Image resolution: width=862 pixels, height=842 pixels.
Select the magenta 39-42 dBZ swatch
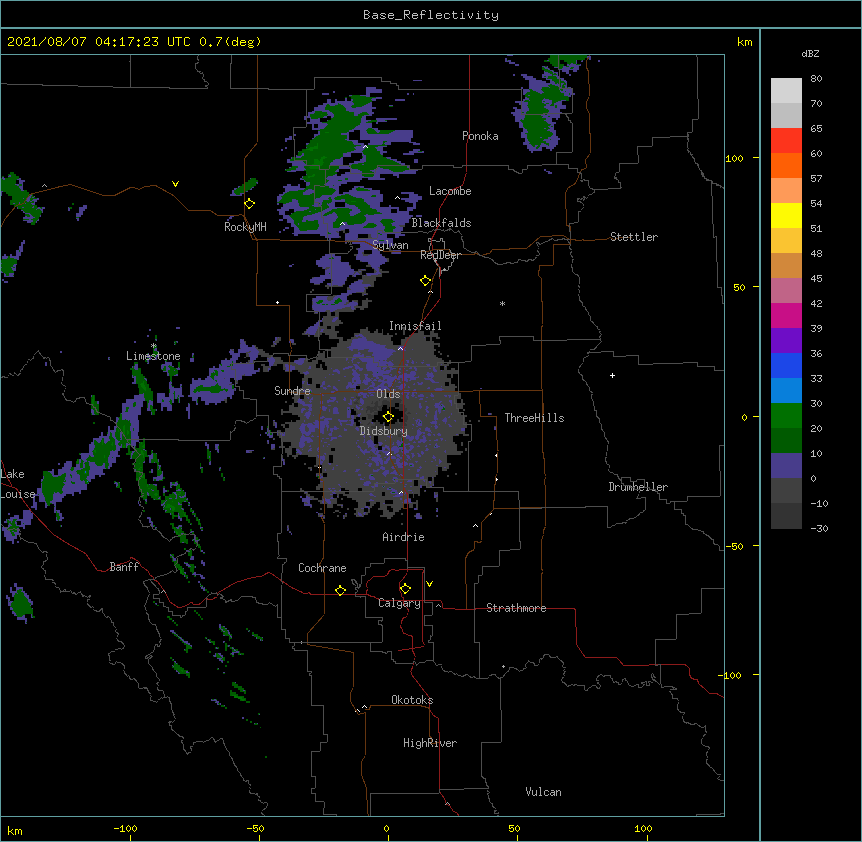[x=786, y=315]
